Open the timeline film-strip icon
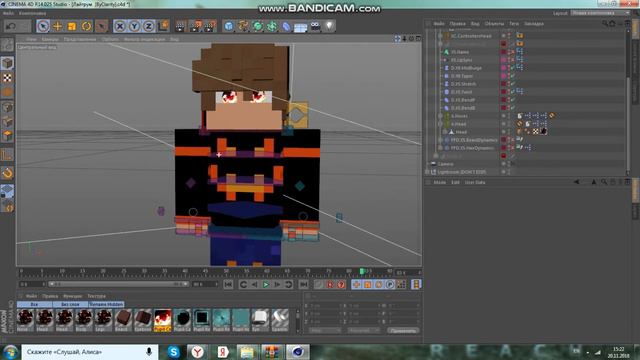 (416, 284)
